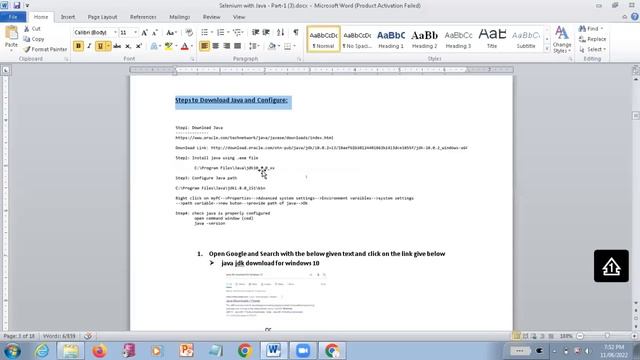Switch to the View tab
Screen dimensions: 640x360
pos(239,17)
